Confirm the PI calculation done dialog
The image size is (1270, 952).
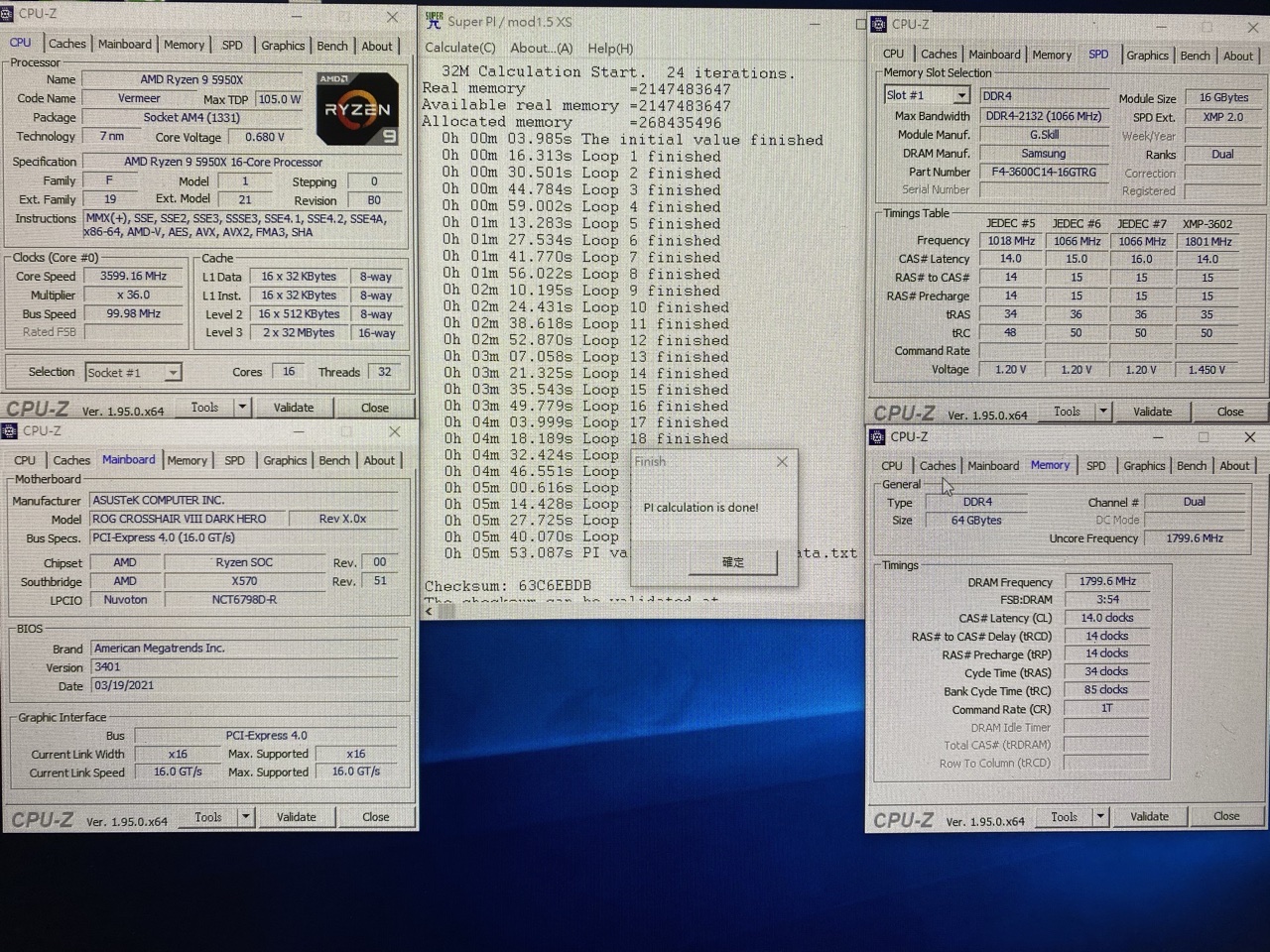coord(733,562)
